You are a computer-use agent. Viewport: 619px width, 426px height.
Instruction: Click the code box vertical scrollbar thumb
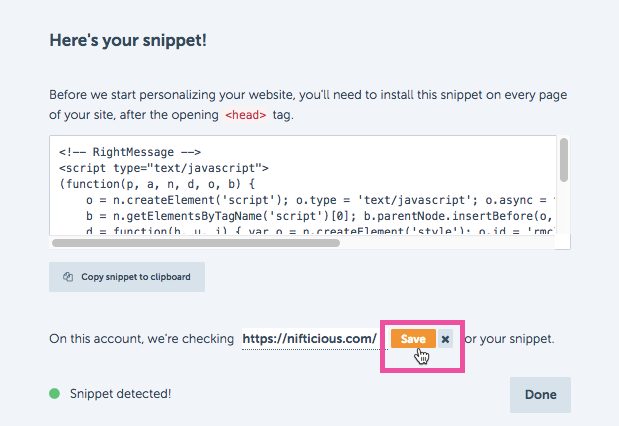point(564,160)
